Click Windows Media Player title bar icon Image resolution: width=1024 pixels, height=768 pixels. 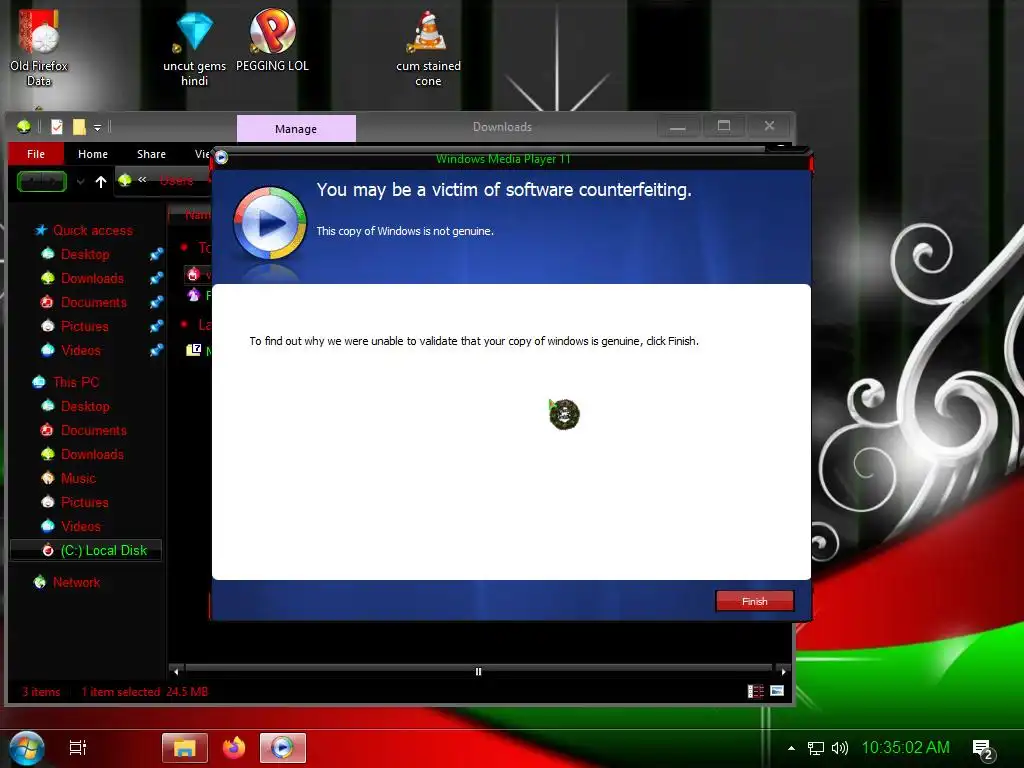221,157
